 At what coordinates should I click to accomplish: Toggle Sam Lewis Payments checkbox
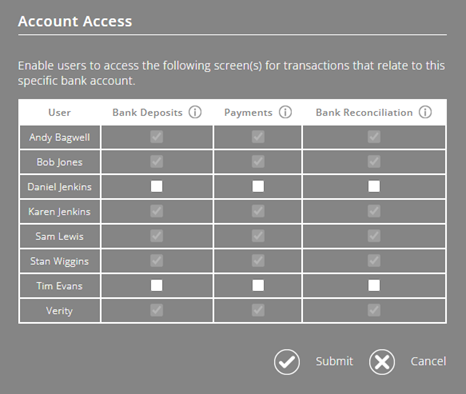pyautogui.click(x=258, y=236)
